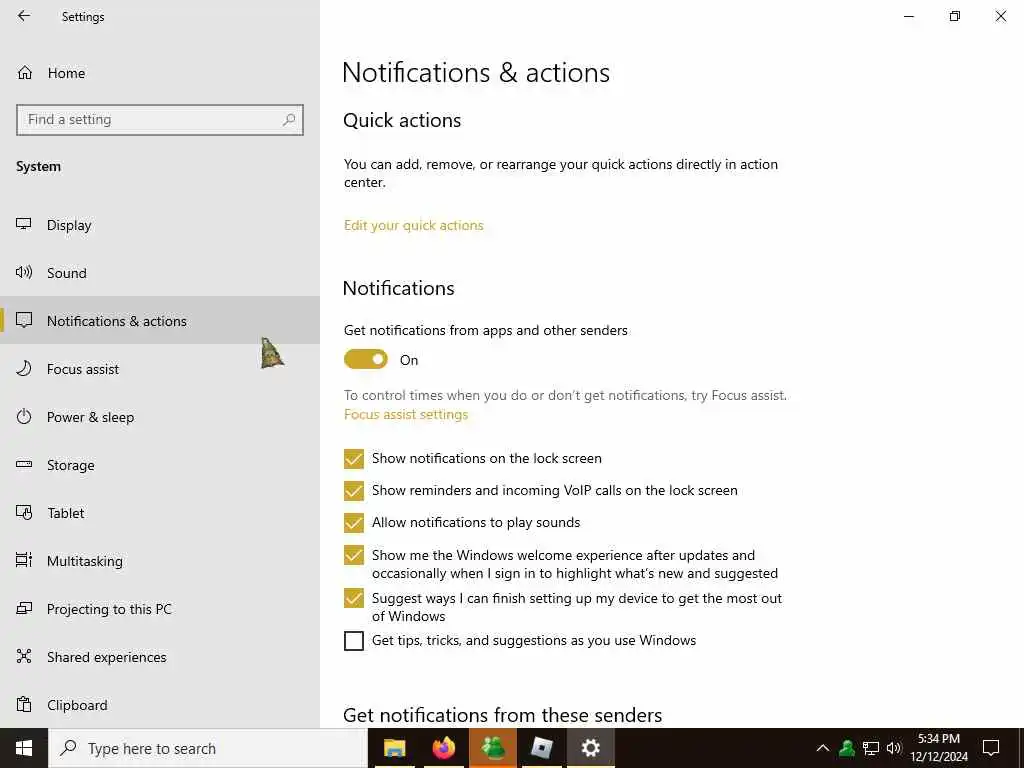Click the Projecting to this PC icon

24,609
